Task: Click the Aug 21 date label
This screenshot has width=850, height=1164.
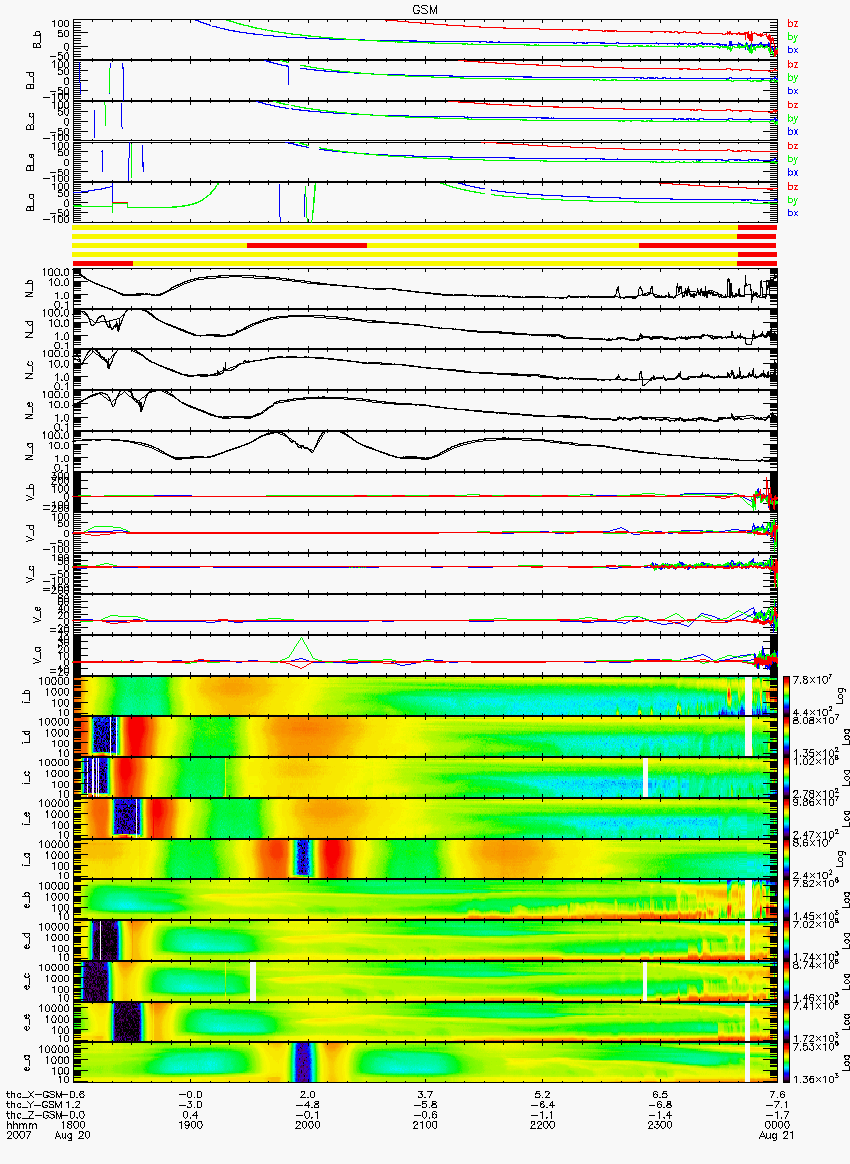Action: (777, 1135)
